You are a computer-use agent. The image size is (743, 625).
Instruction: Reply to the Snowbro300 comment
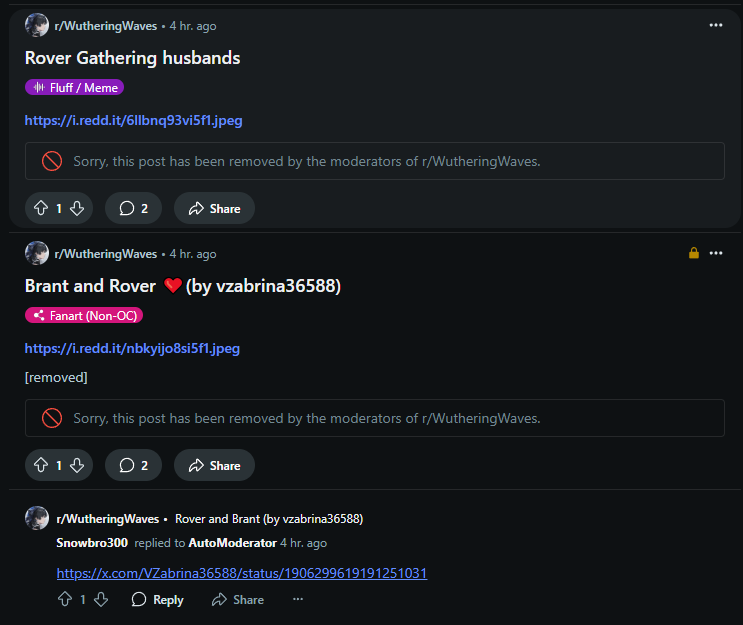157,599
